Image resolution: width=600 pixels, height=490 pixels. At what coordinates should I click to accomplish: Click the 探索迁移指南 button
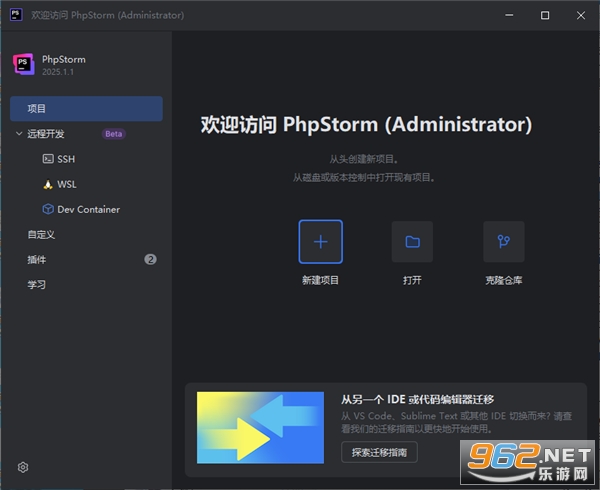379,452
